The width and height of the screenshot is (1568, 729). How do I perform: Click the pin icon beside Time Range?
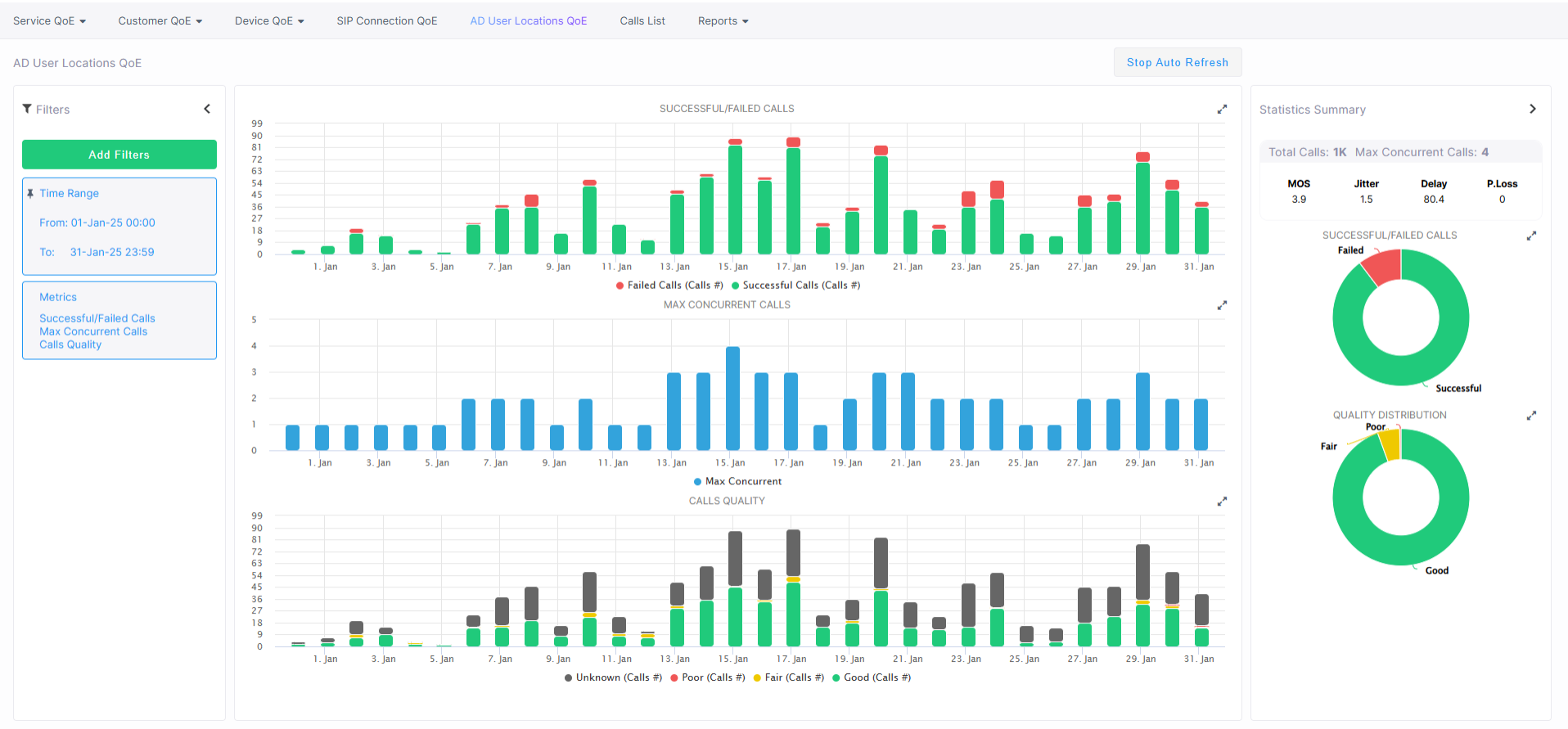pyautogui.click(x=30, y=194)
